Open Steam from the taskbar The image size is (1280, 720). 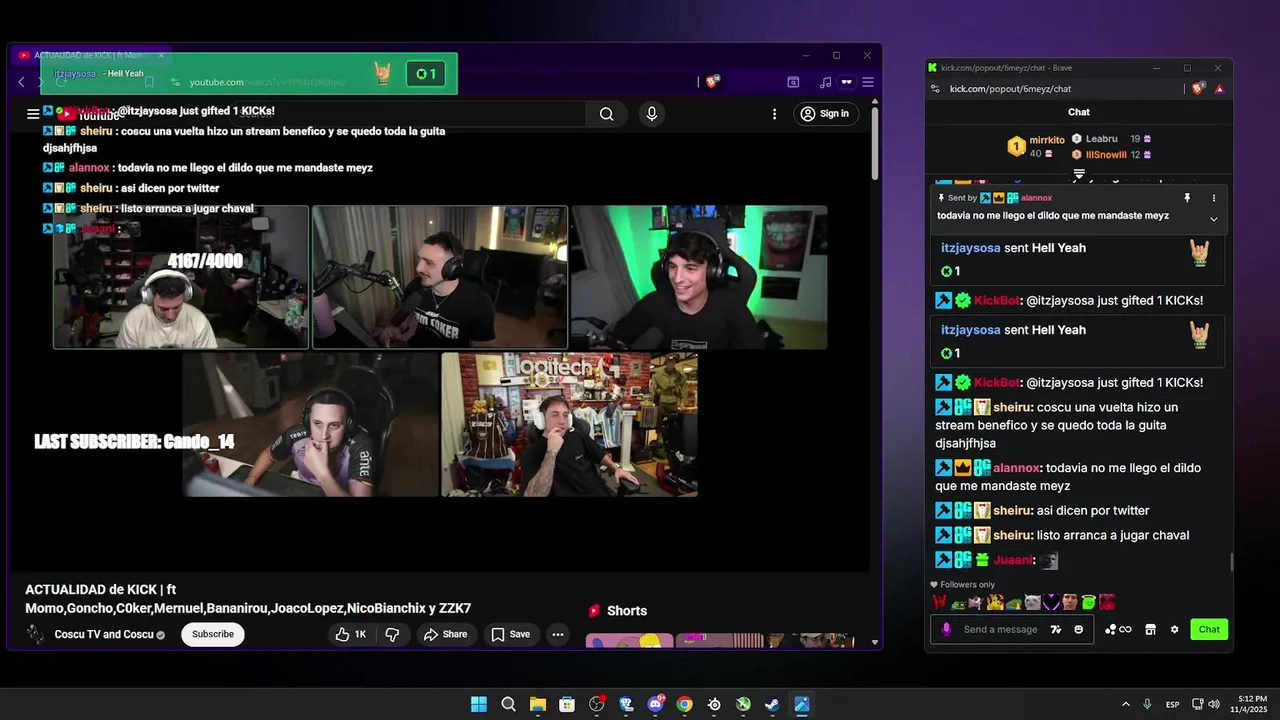point(772,704)
